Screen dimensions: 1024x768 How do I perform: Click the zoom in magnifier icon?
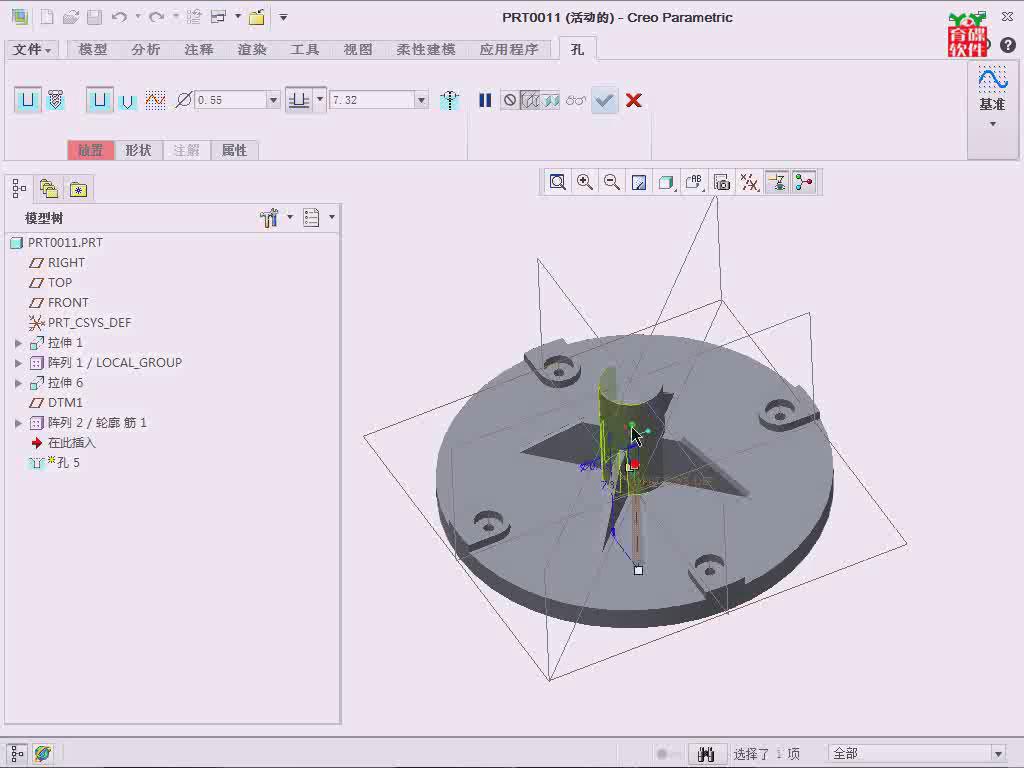click(x=585, y=182)
